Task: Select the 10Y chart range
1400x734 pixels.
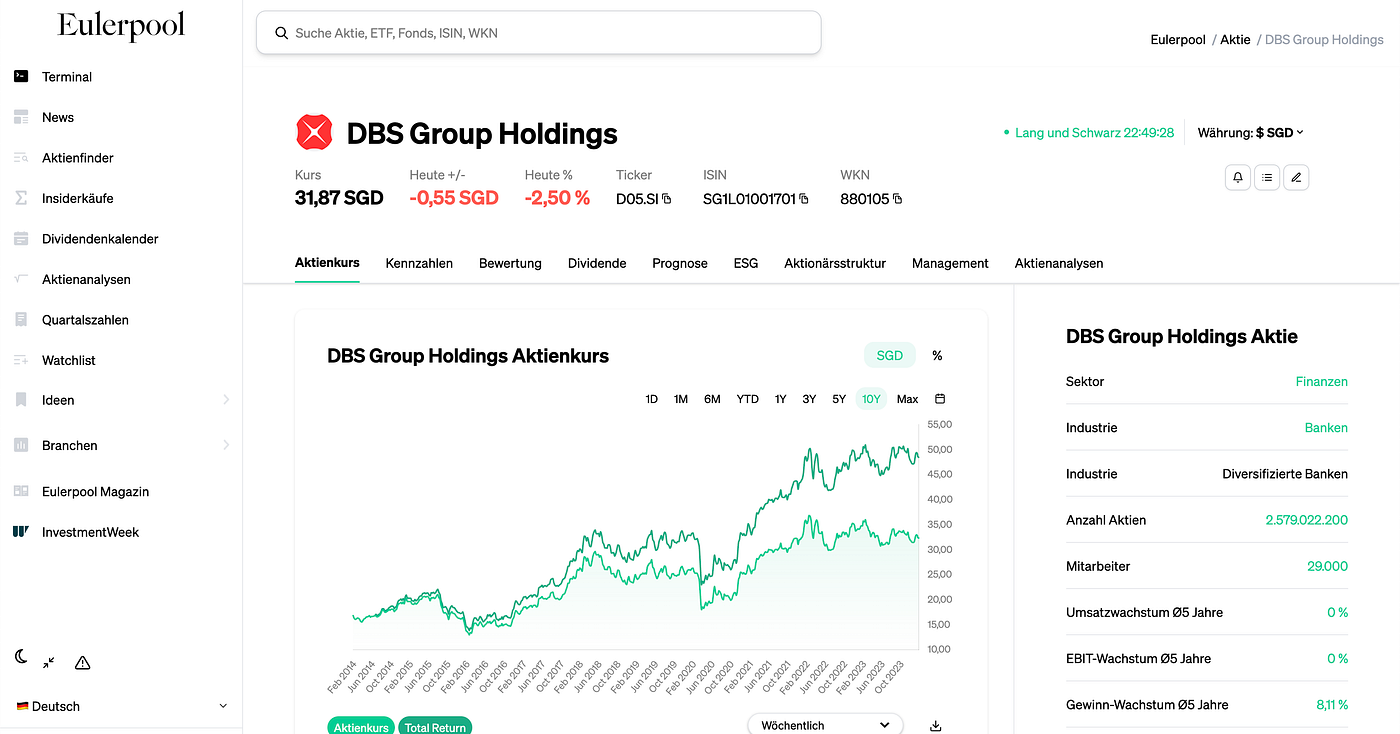Action: point(871,399)
